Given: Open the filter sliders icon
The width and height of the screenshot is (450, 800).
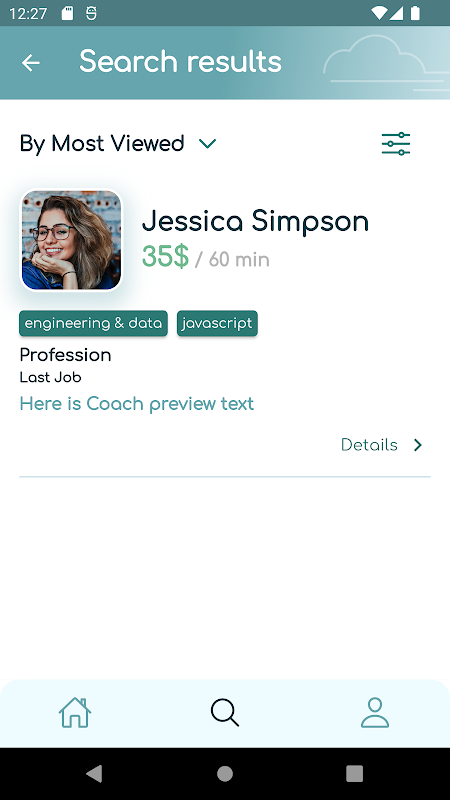Looking at the screenshot, I should point(396,143).
